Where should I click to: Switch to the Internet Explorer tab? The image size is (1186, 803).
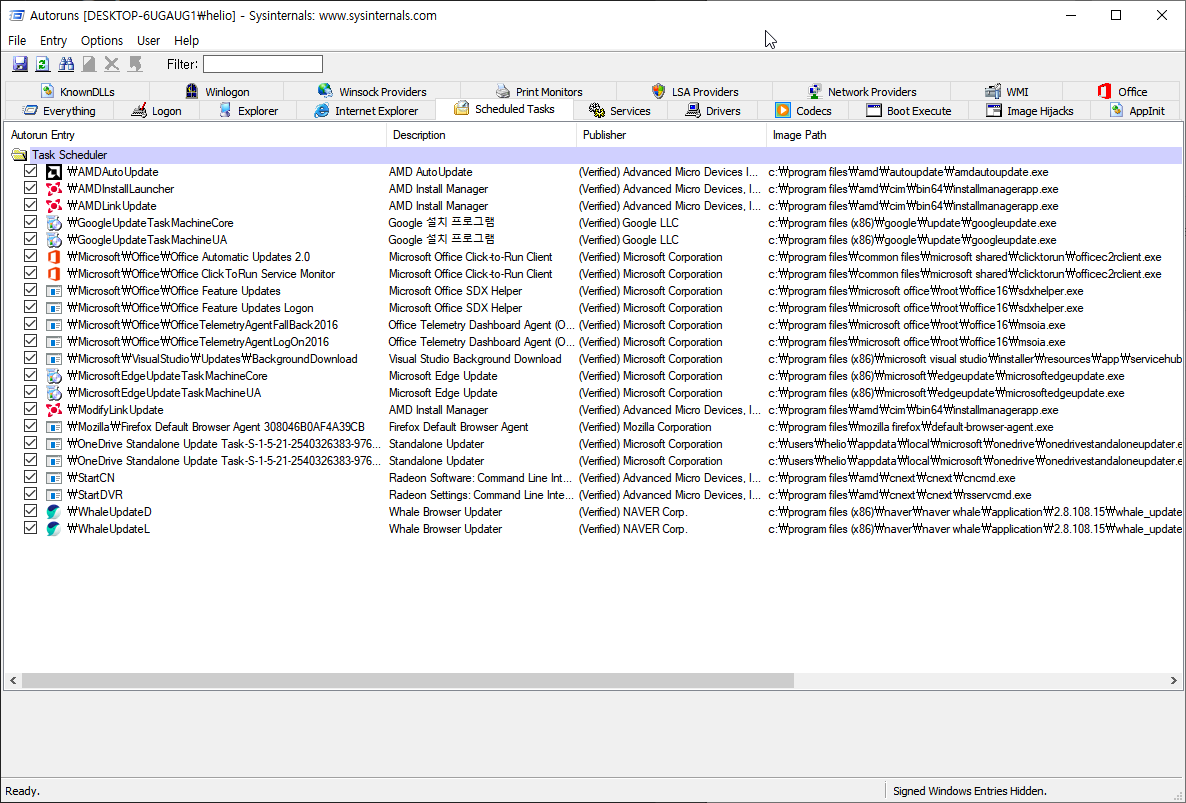click(x=366, y=110)
